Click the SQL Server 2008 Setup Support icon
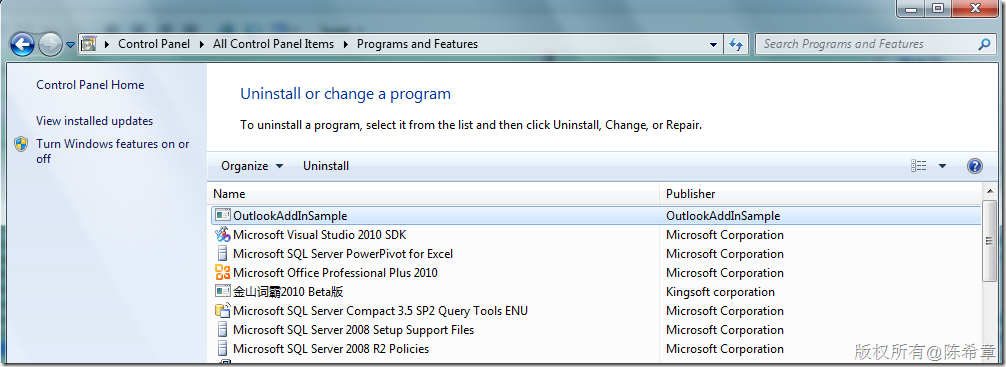 (222, 330)
